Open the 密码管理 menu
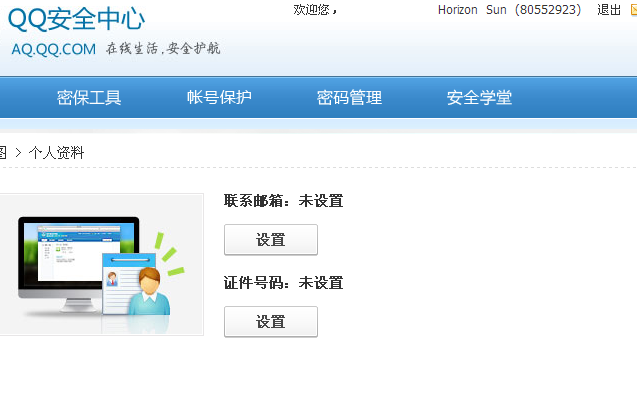The height and width of the screenshot is (401, 637). [x=349, y=98]
